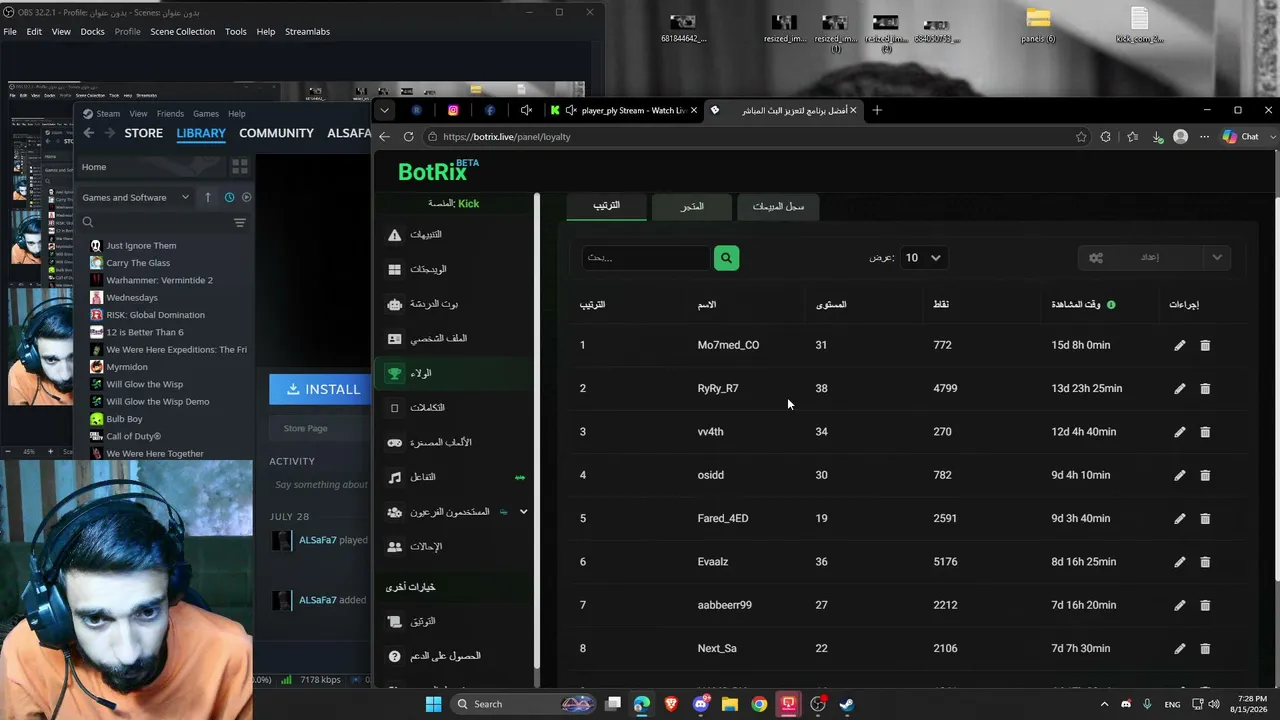The width and height of the screenshot is (1280, 720).
Task: Click the Steam ready-to-play filter icon
Action: pyautogui.click(x=247, y=197)
